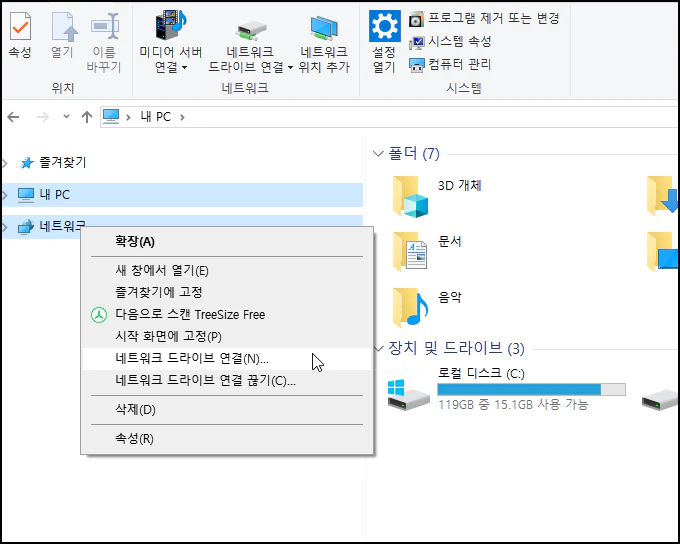Choose 삭제(D) in context menu
The height and width of the screenshot is (544, 680).
tap(227, 410)
